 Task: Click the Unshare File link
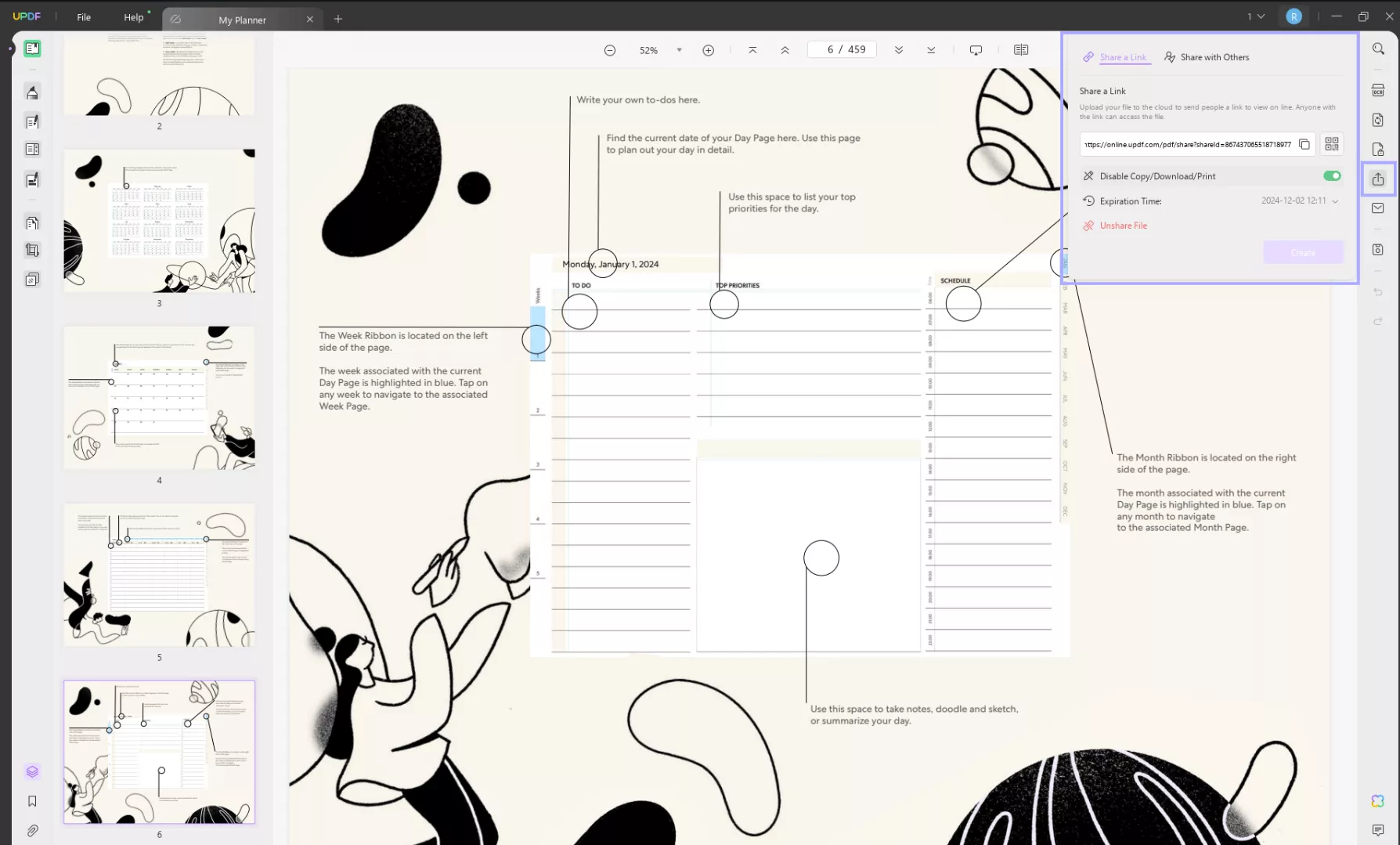tap(1115, 226)
